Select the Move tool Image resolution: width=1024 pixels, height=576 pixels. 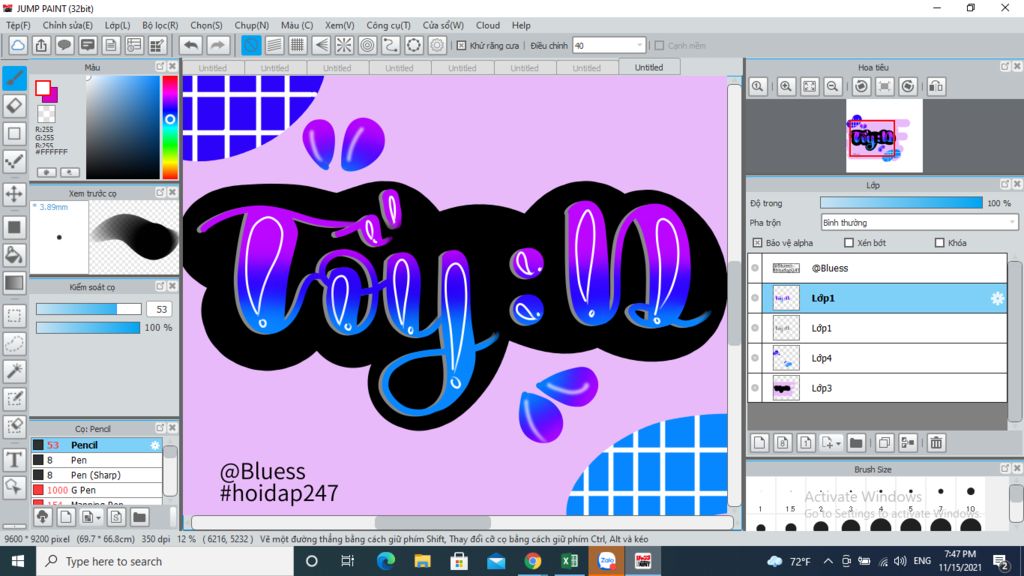(14, 194)
